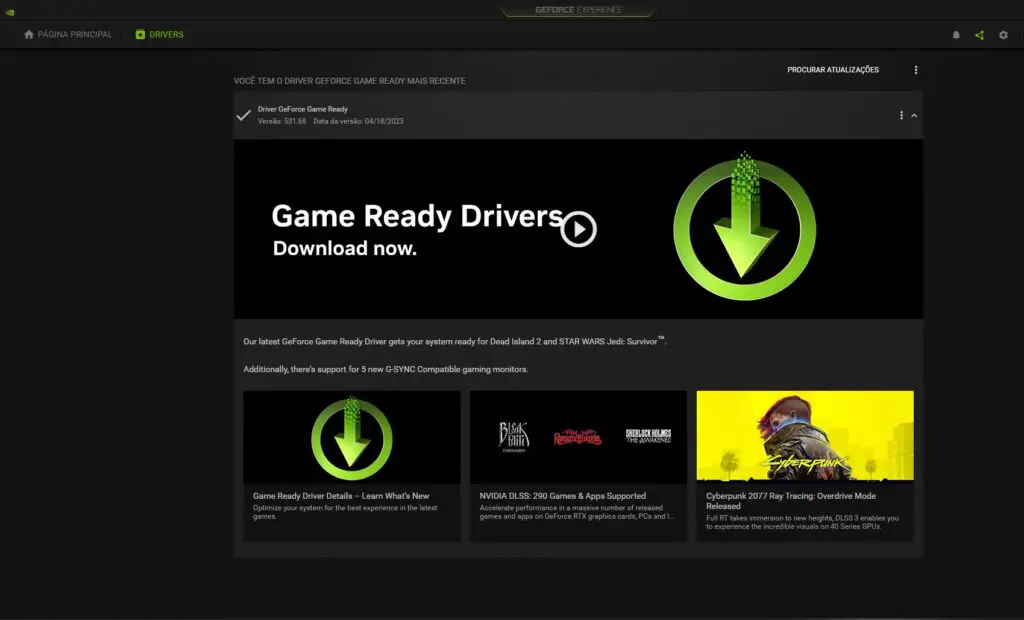Click the GeForce Experience title logo
This screenshot has width=1024, height=620.
tap(578, 10)
